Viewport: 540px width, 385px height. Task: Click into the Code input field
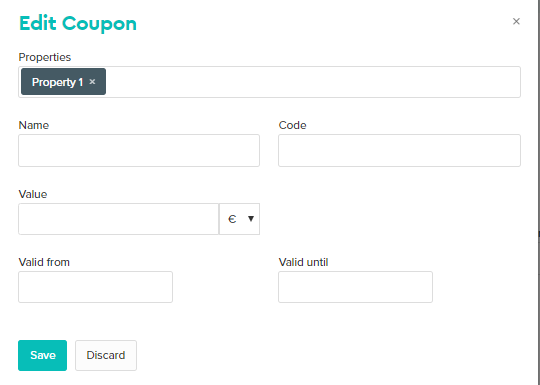click(x=399, y=150)
